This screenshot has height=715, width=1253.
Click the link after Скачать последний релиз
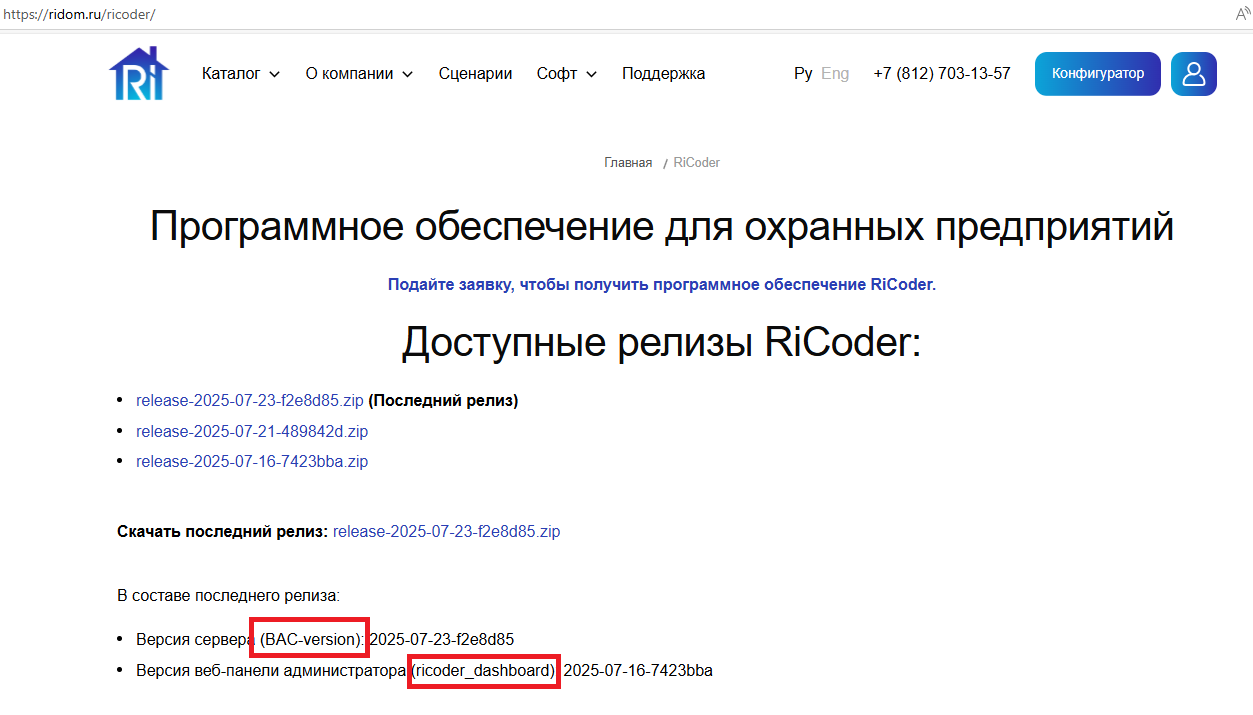point(446,532)
